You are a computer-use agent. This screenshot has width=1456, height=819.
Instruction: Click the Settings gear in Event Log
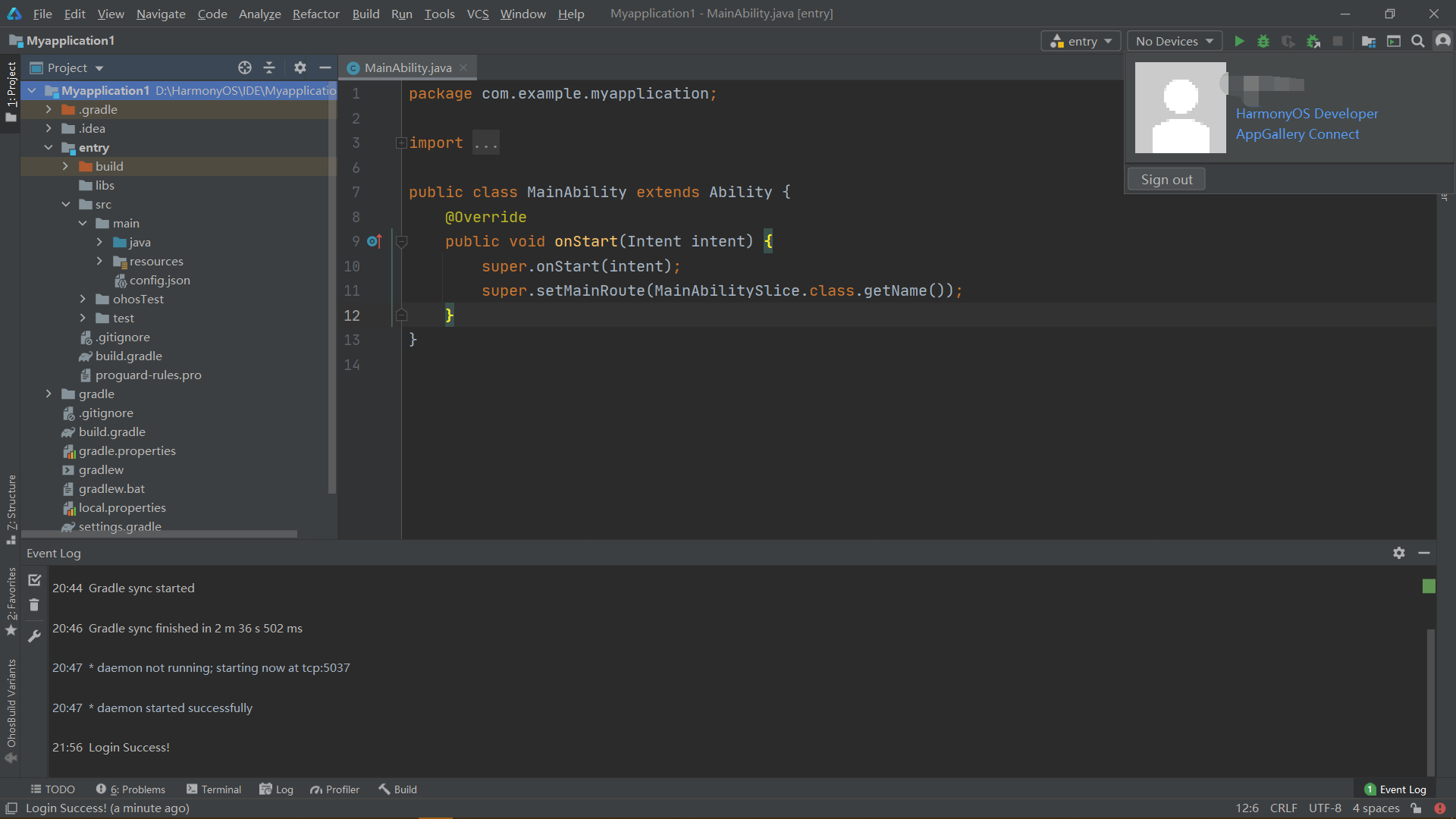click(x=1399, y=552)
